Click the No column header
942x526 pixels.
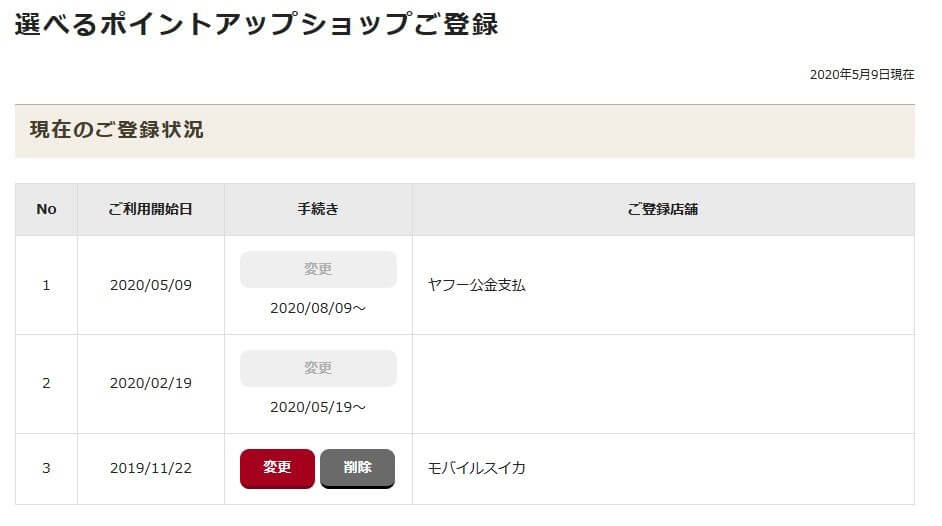point(46,209)
